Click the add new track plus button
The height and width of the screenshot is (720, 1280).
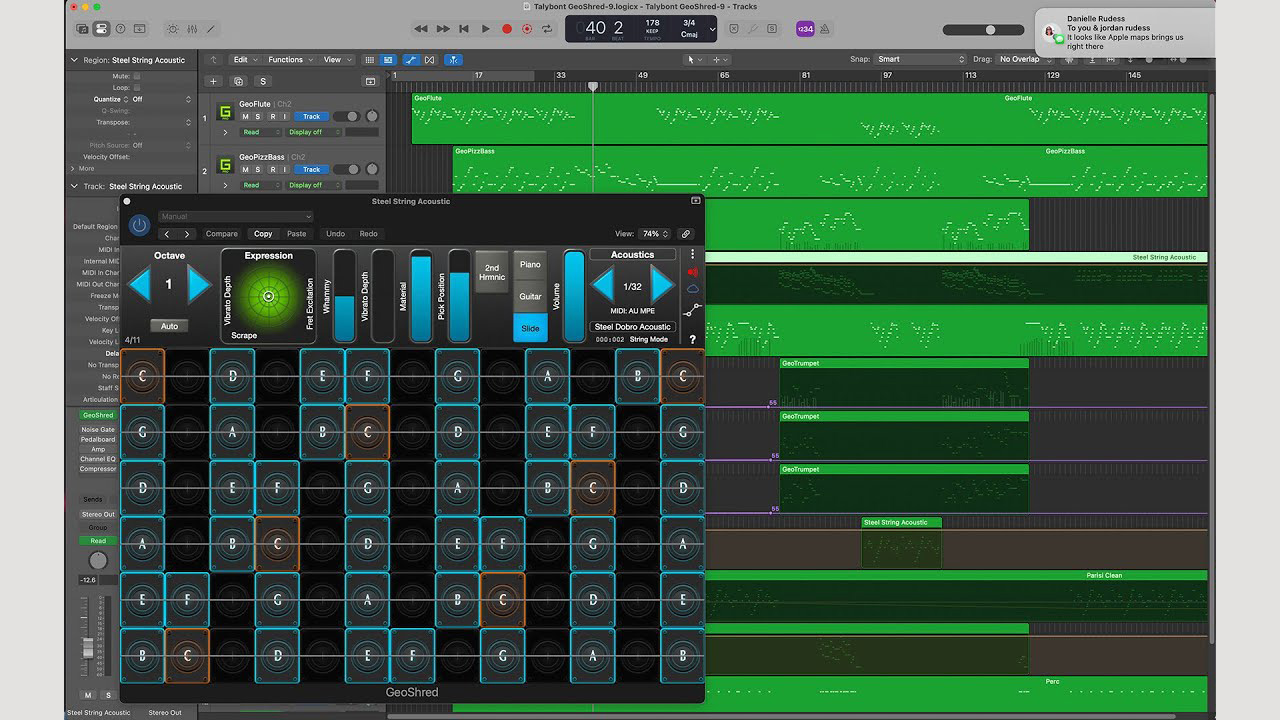tap(213, 81)
